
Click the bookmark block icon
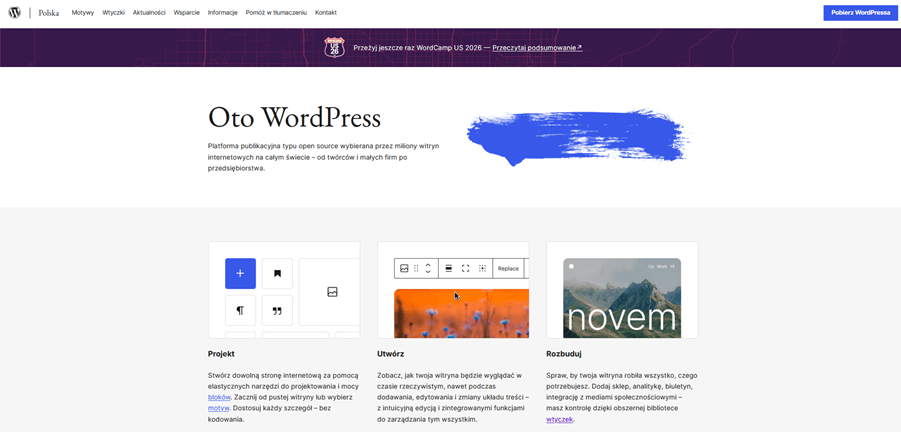278,273
